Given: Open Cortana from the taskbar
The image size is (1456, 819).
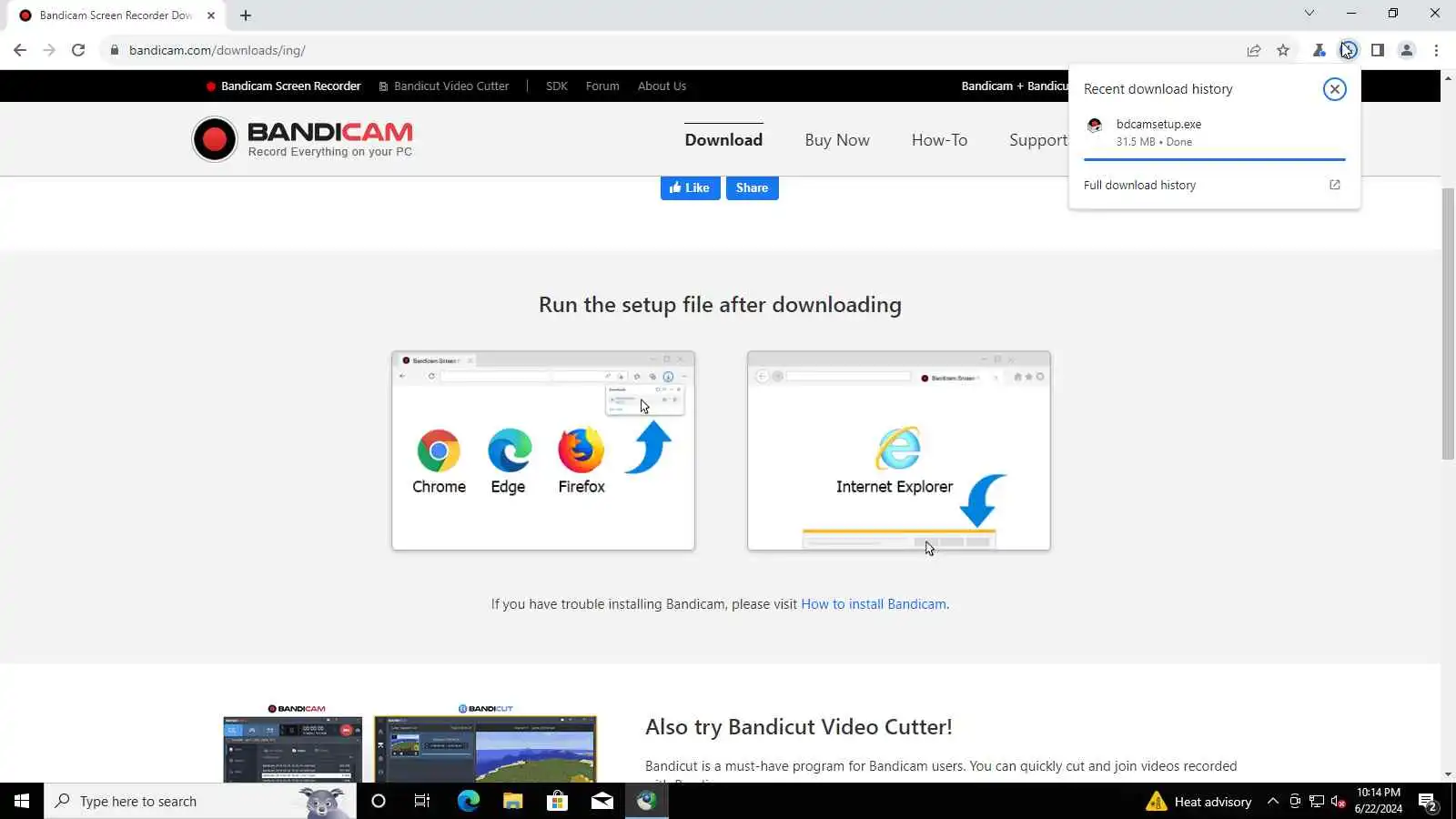Looking at the screenshot, I should tap(379, 801).
